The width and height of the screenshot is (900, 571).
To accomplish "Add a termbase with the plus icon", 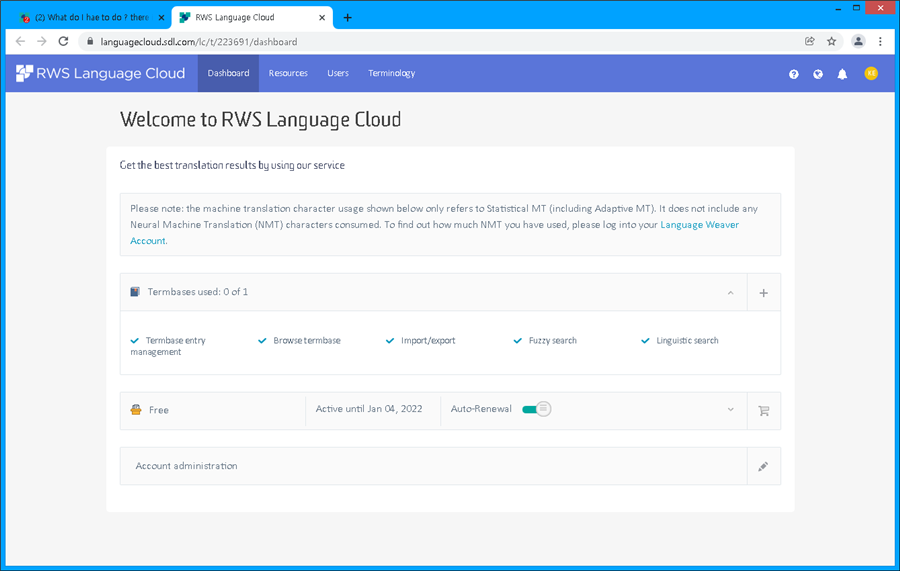I will 763,293.
